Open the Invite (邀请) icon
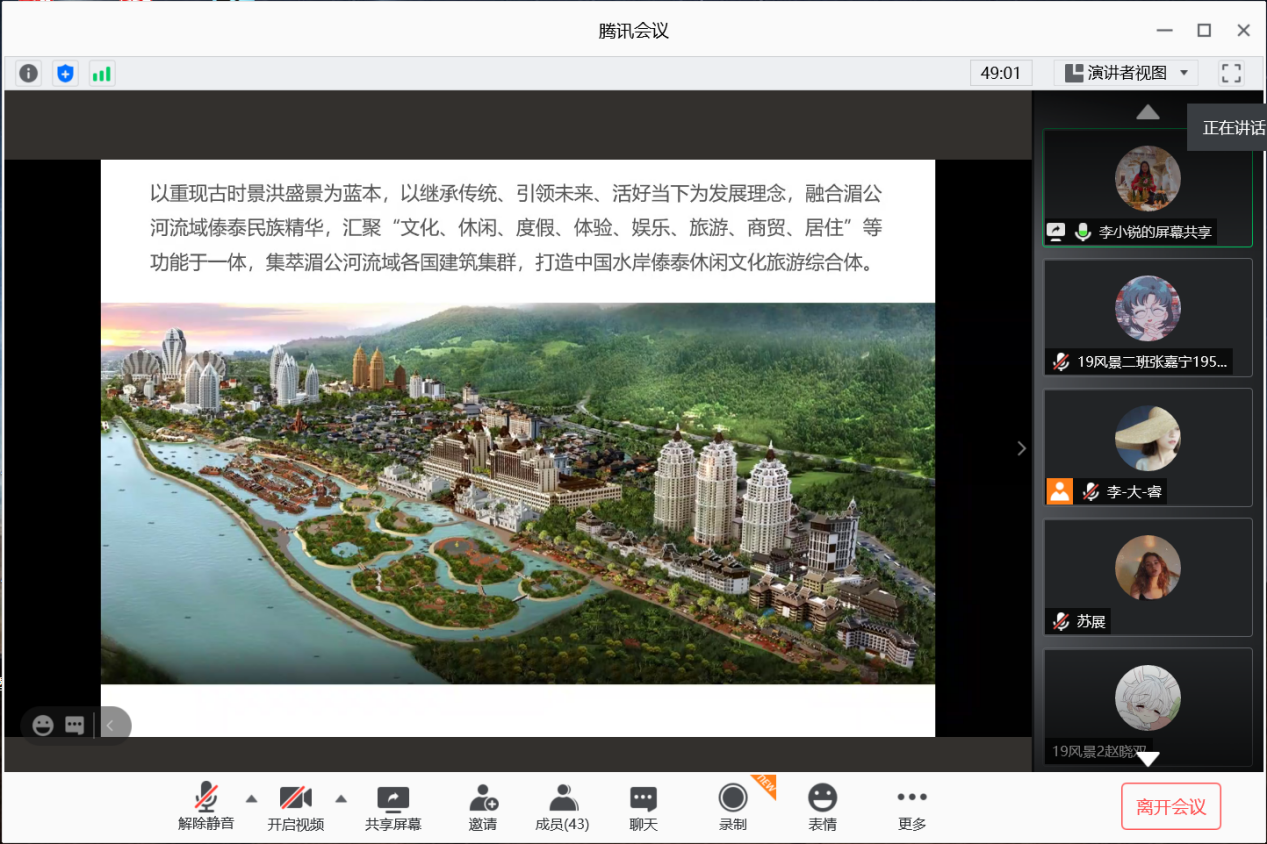 (483, 807)
